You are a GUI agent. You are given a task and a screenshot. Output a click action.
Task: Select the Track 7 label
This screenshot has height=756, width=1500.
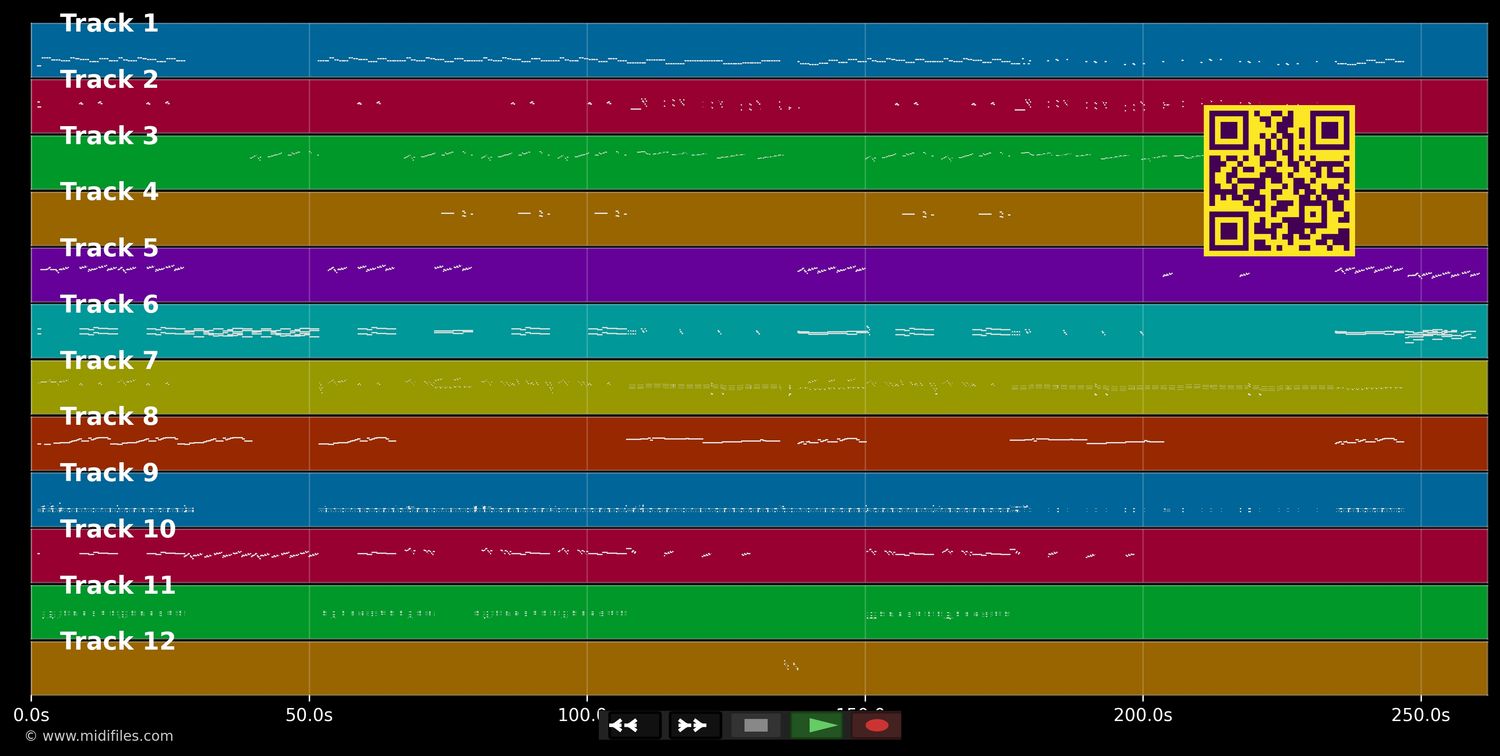click(x=109, y=361)
